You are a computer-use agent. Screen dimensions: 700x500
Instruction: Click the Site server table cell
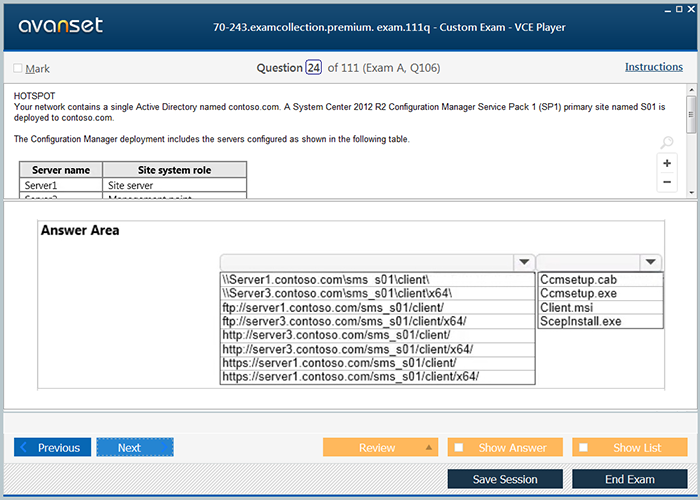pos(175,185)
